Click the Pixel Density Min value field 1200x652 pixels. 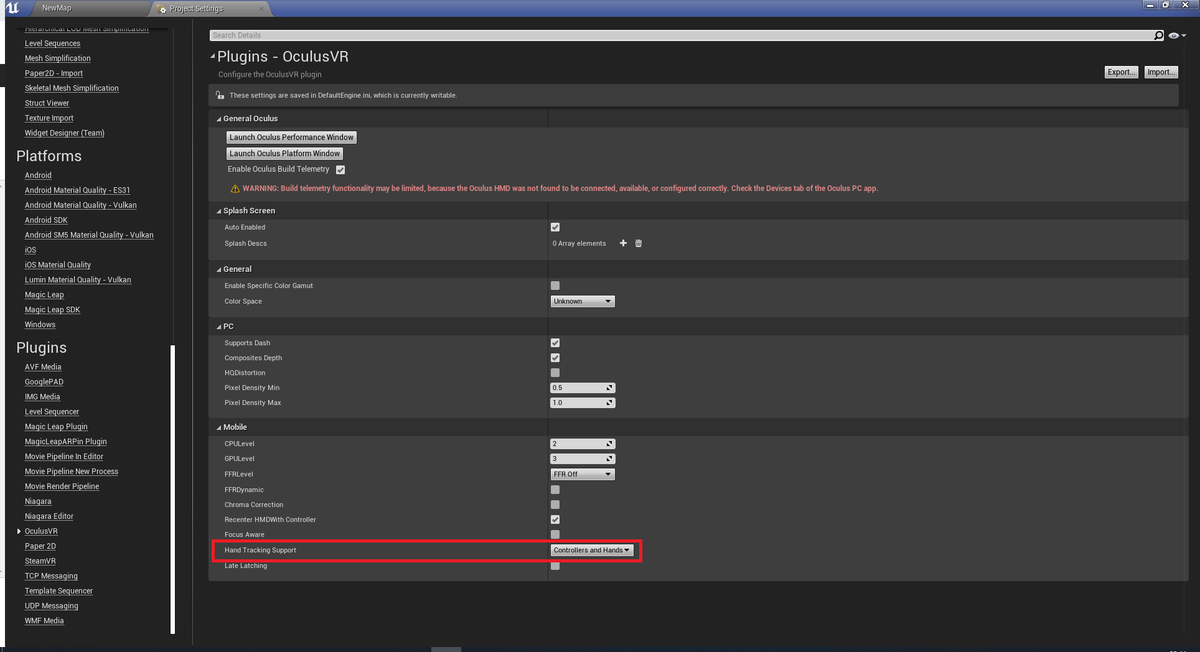click(x=582, y=388)
